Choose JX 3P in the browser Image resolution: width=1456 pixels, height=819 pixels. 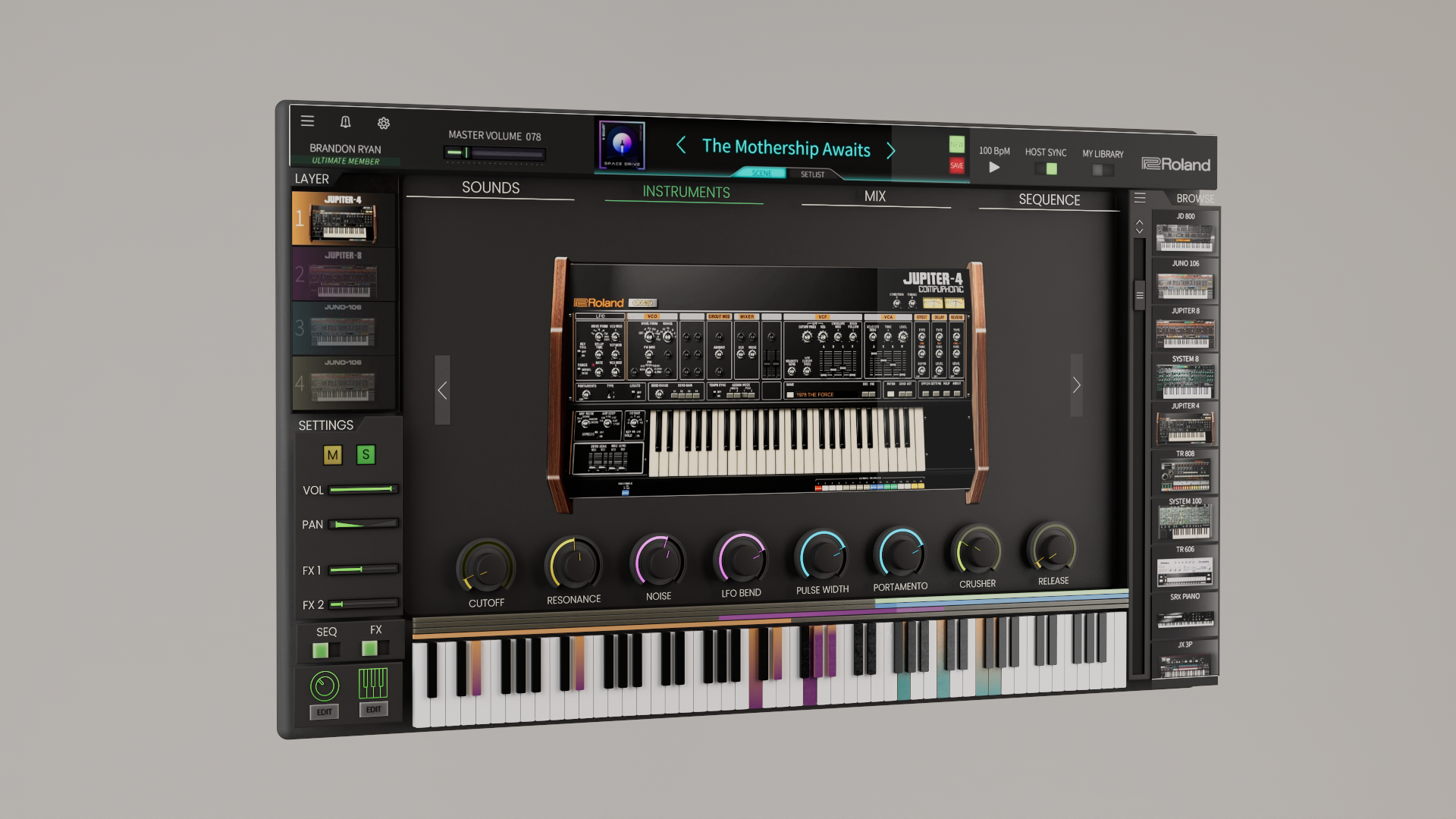pos(1185,660)
